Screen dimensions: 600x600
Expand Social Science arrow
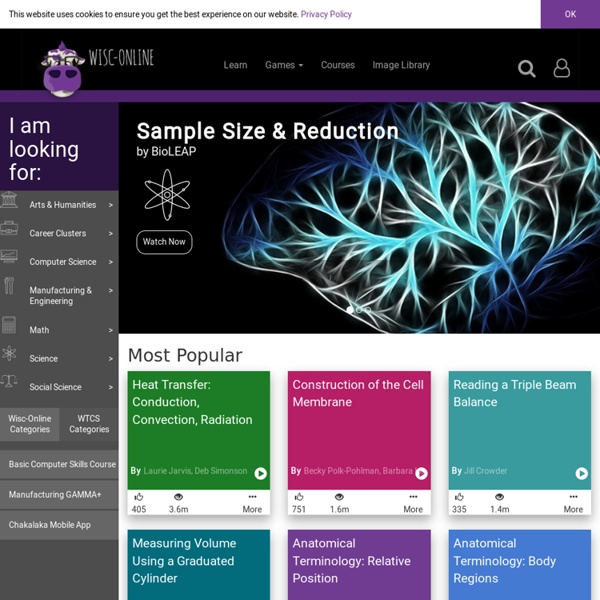[111, 387]
